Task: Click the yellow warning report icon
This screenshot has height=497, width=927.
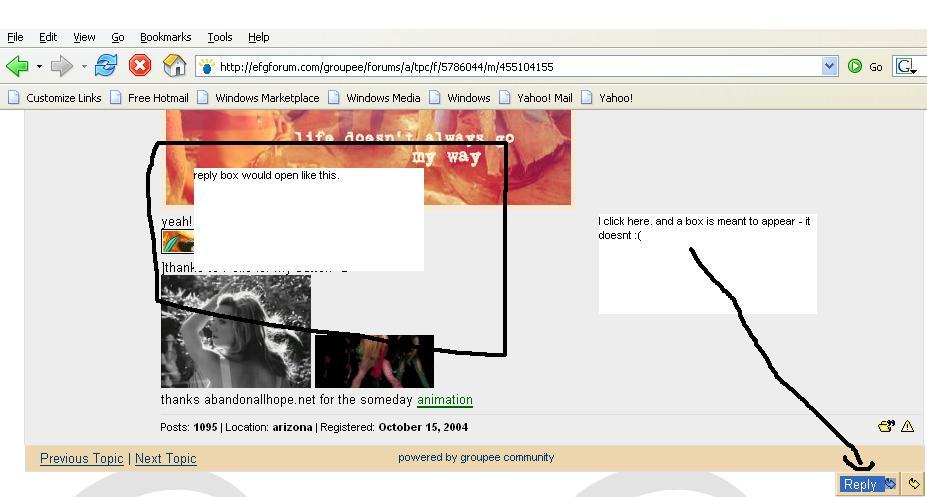Action: pyautogui.click(x=907, y=427)
